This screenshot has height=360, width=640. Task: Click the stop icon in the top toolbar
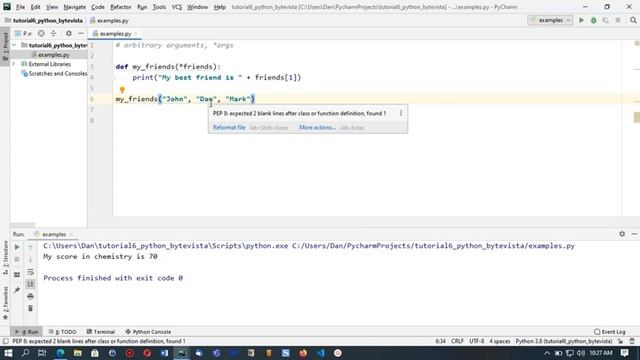pos(618,20)
